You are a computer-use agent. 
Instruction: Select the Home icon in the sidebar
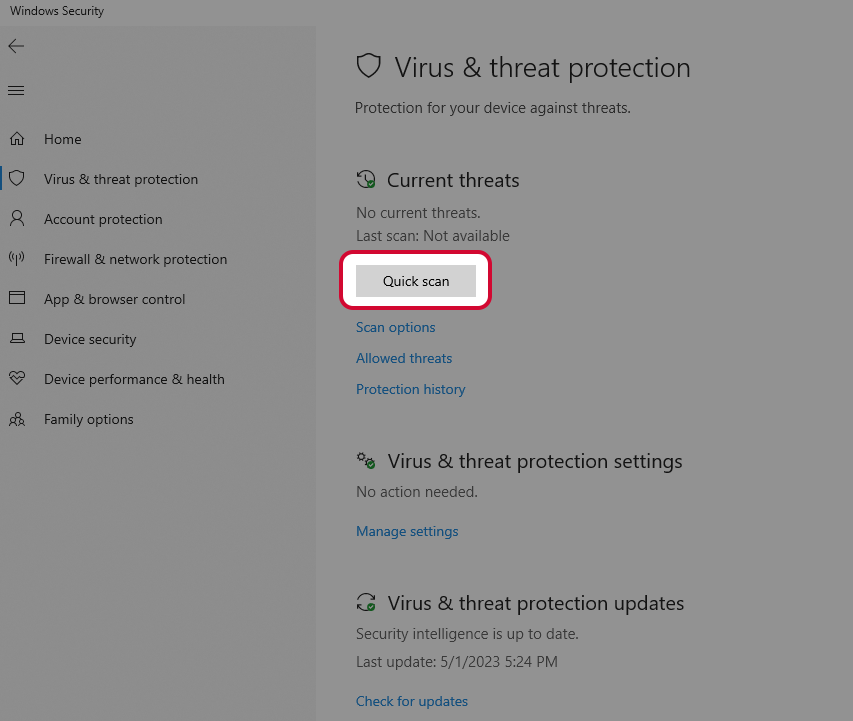pyautogui.click(x=17, y=139)
